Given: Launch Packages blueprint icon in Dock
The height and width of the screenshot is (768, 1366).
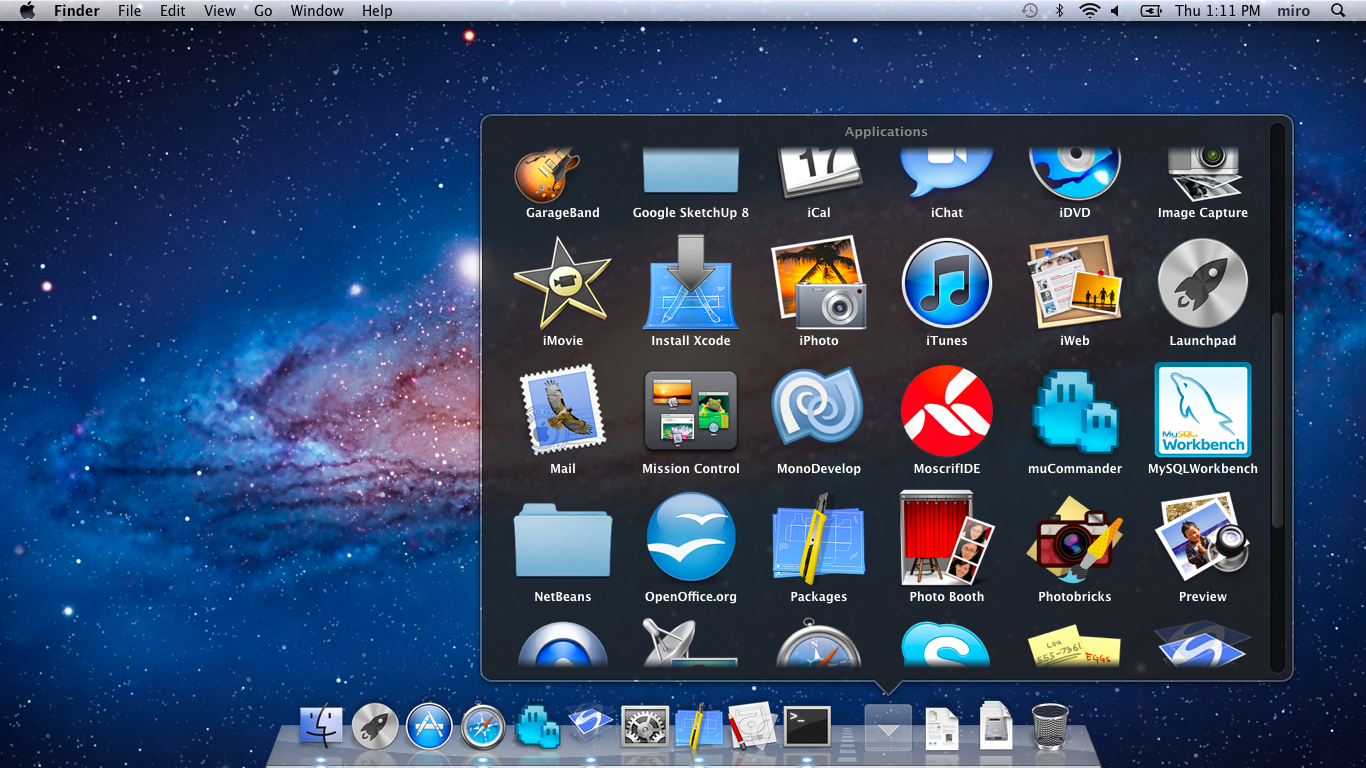Looking at the screenshot, I should [x=699, y=726].
